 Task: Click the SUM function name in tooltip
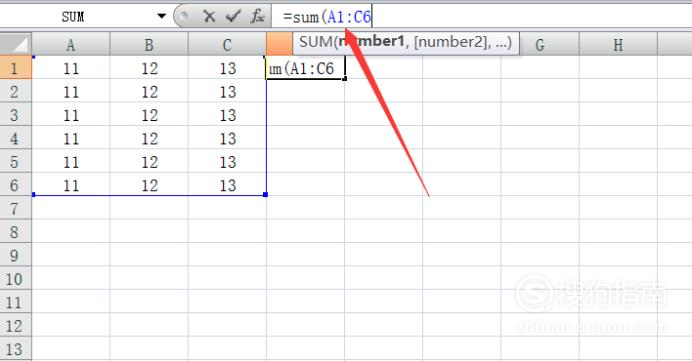[x=316, y=42]
